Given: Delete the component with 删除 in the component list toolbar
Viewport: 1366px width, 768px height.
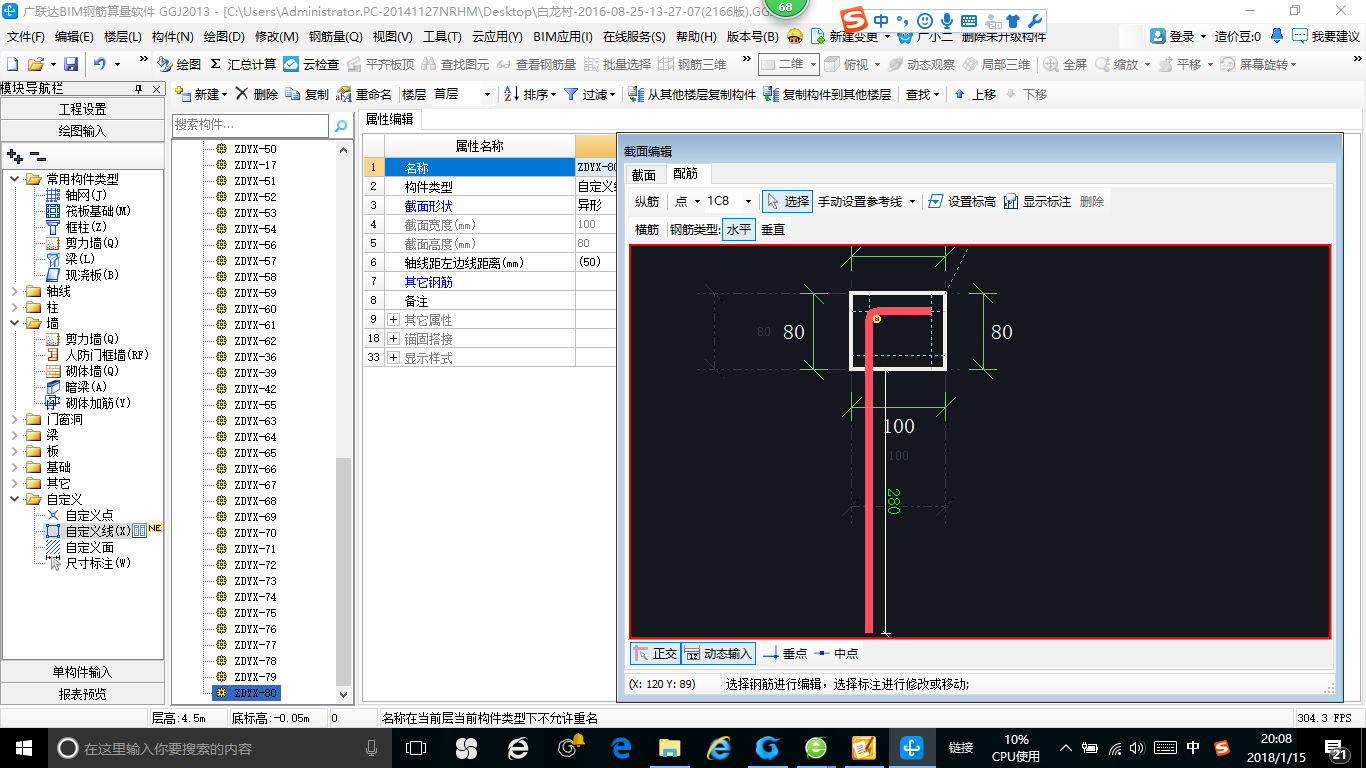Looking at the screenshot, I should tap(258, 94).
